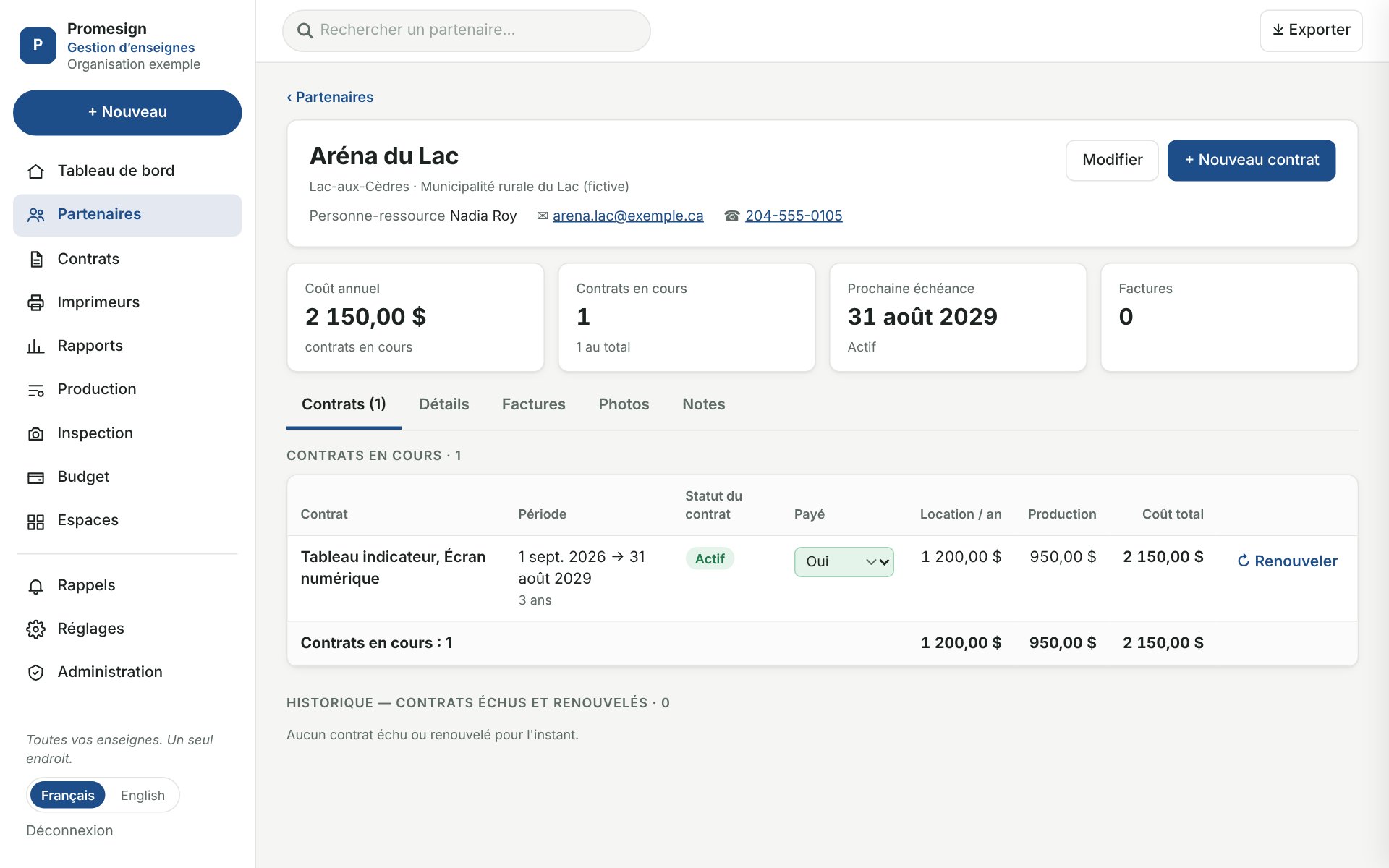Open Tableau de bord home icon
This screenshot has height=868, width=1389.
(x=35, y=171)
